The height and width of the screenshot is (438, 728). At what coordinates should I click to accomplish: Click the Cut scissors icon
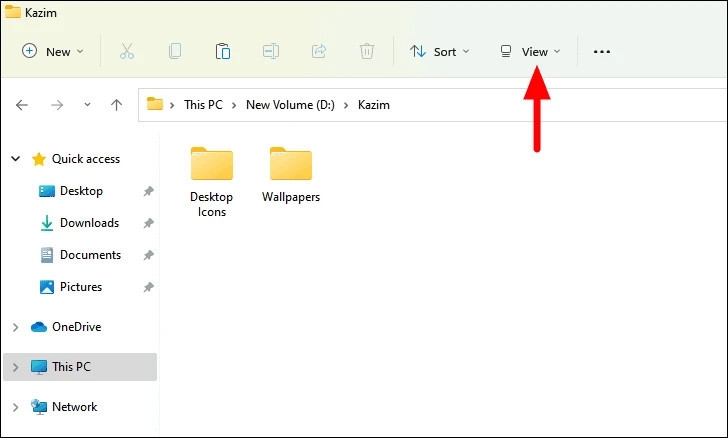click(127, 51)
